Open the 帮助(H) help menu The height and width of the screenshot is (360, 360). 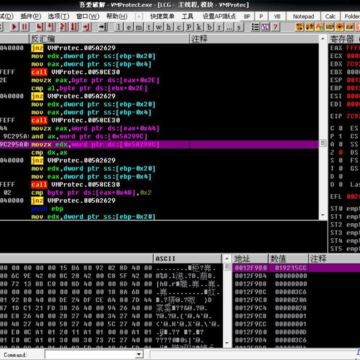tap(117, 16)
